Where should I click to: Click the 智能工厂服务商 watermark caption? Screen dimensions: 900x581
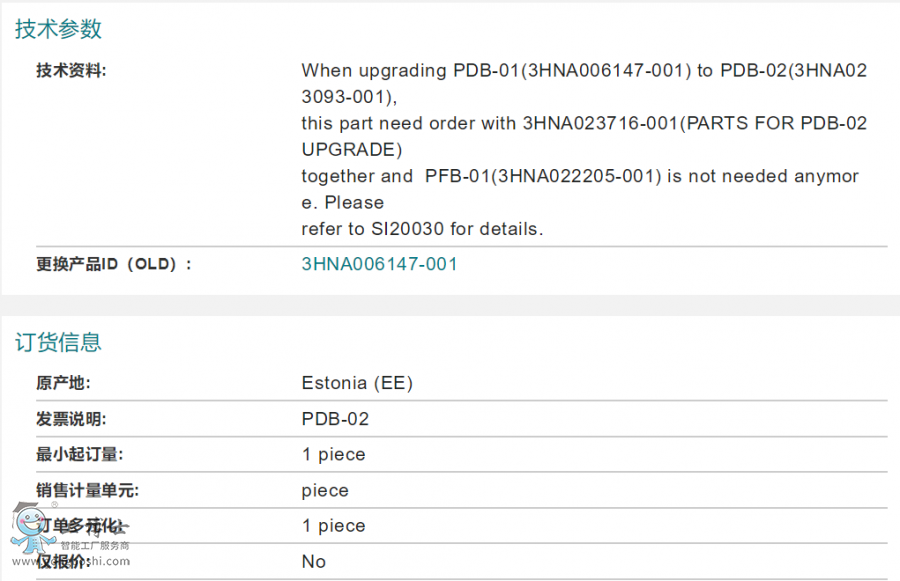coord(95,546)
